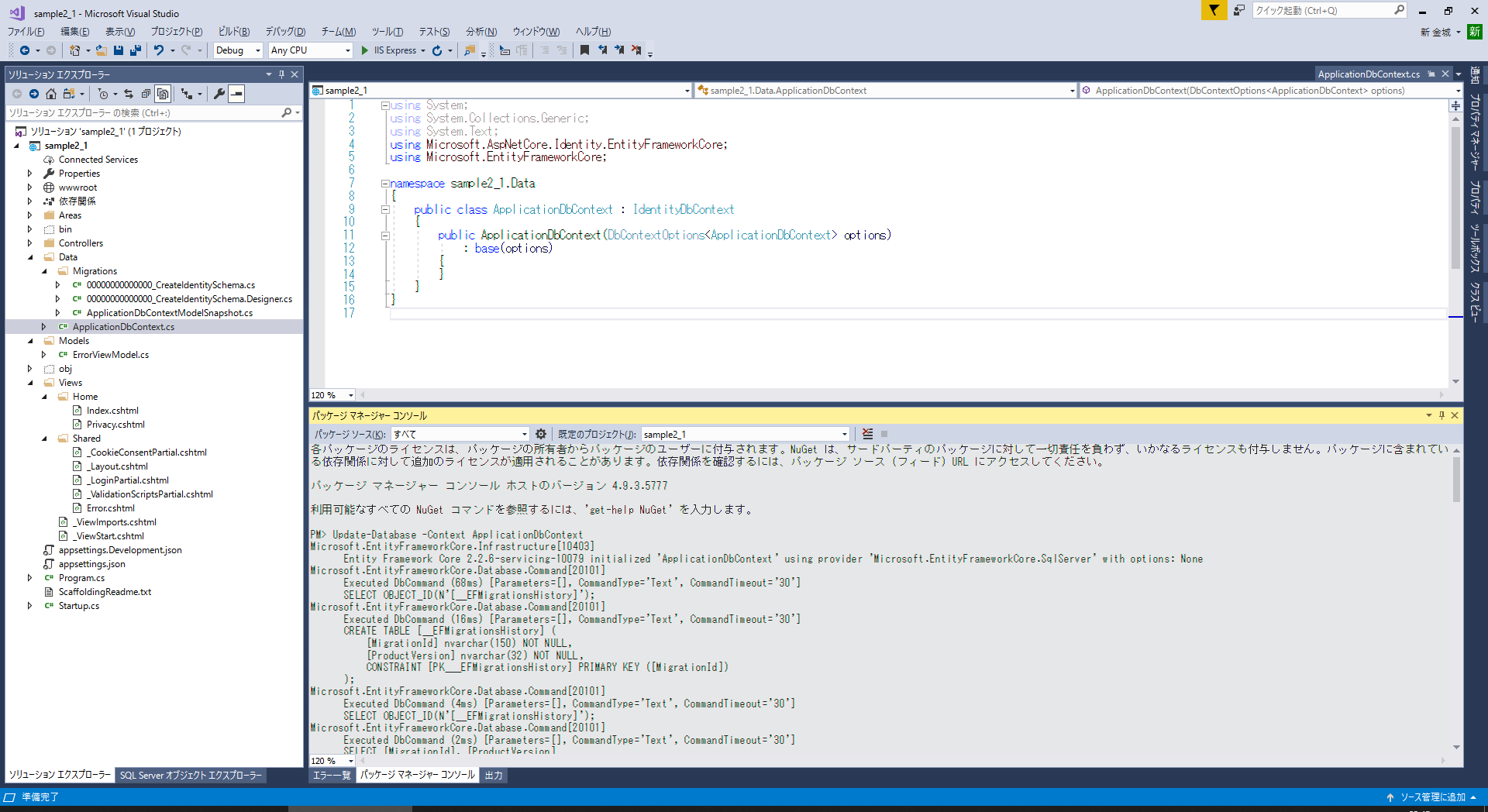
Task: Click the notifications flag icon
Action: click(x=1214, y=10)
